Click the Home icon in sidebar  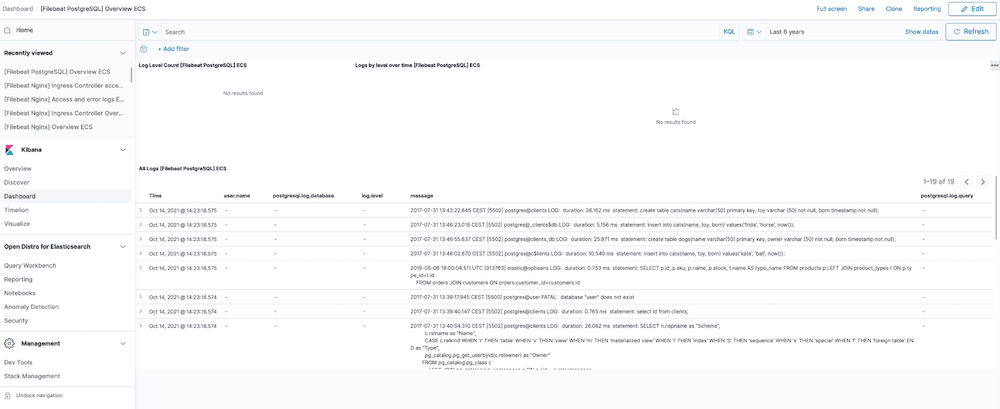coord(8,30)
